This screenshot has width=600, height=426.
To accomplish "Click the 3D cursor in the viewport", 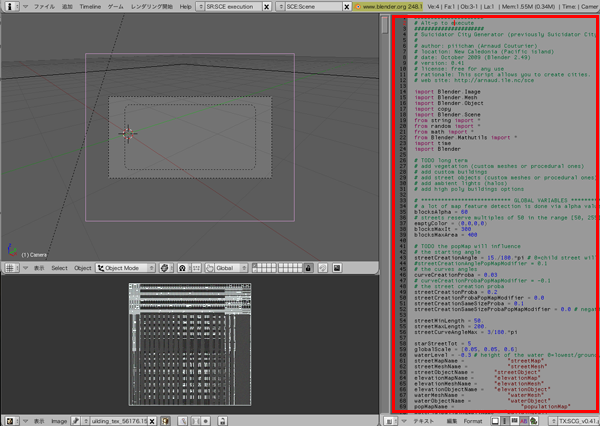I will click(128, 134).
